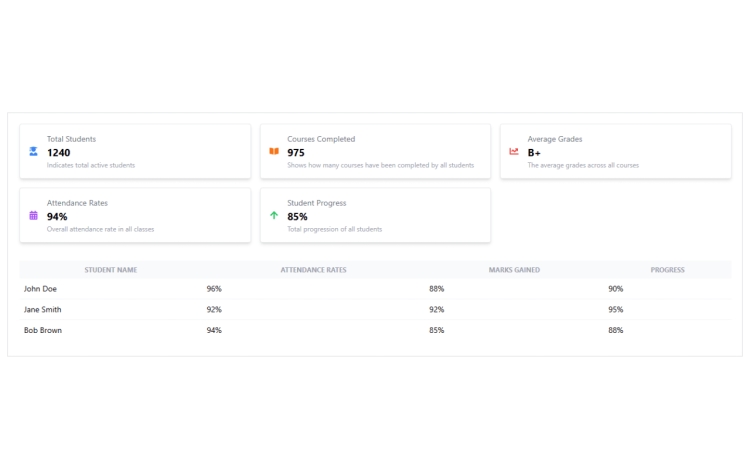This screenshot has height=469, width=750.
Task: Click 'The average grades across all courses' text
Action: click(583, 165)
